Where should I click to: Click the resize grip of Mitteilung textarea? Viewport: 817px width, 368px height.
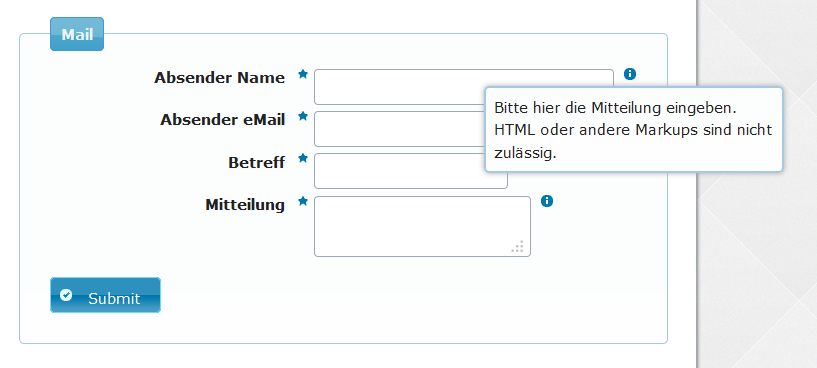[517, 247]
